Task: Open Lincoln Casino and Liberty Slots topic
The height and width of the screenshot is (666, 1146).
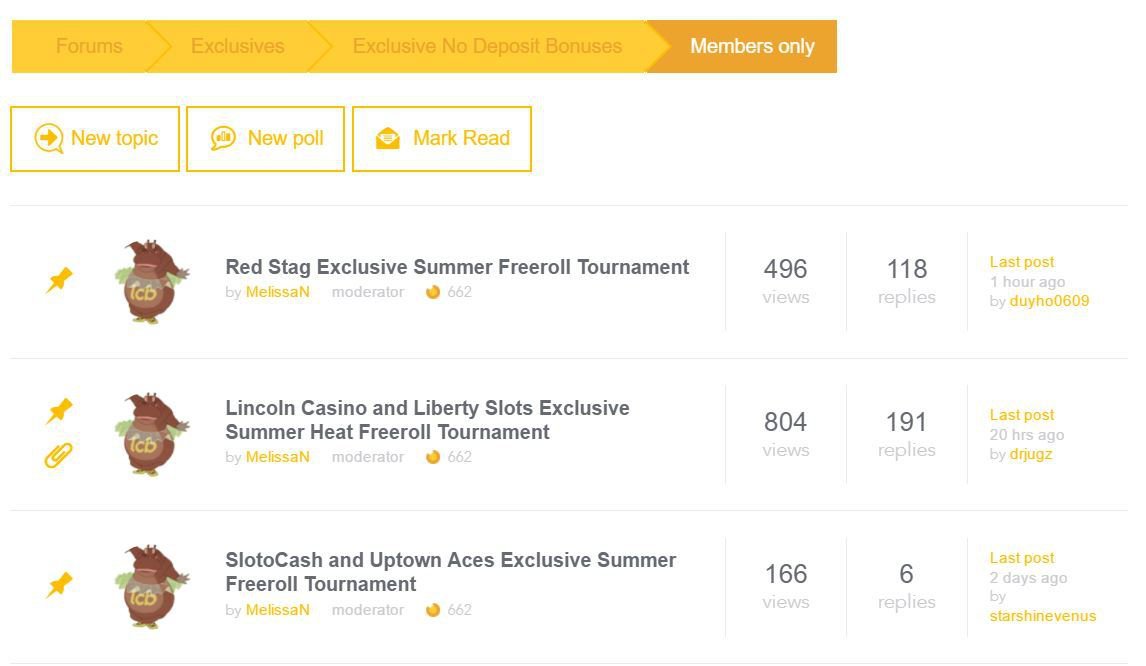Action: pyautogui.click(x=427, y=420)
